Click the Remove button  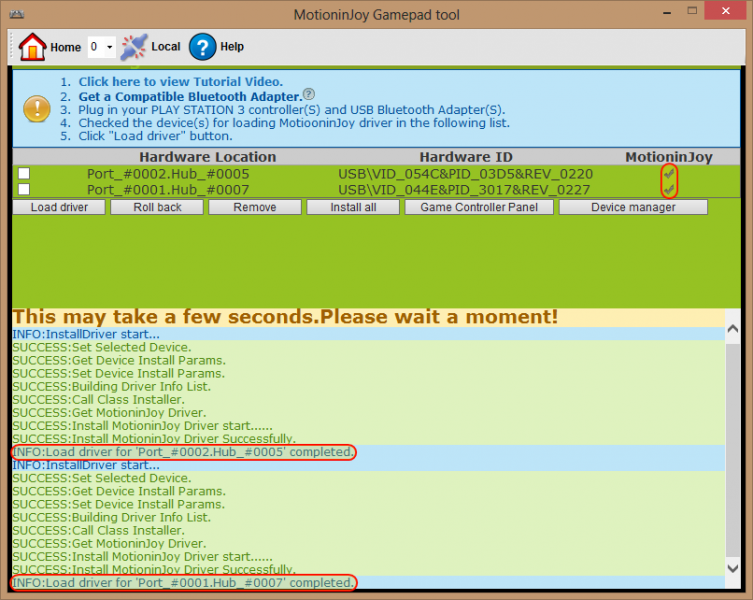coord(255,207)
